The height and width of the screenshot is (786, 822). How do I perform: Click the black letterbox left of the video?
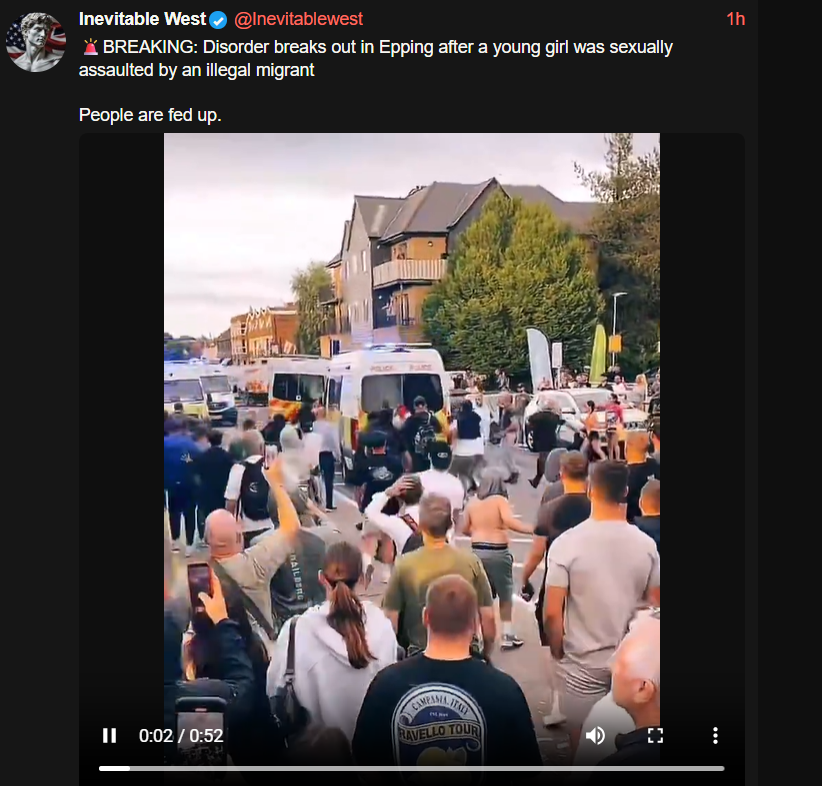click(122, 419)
